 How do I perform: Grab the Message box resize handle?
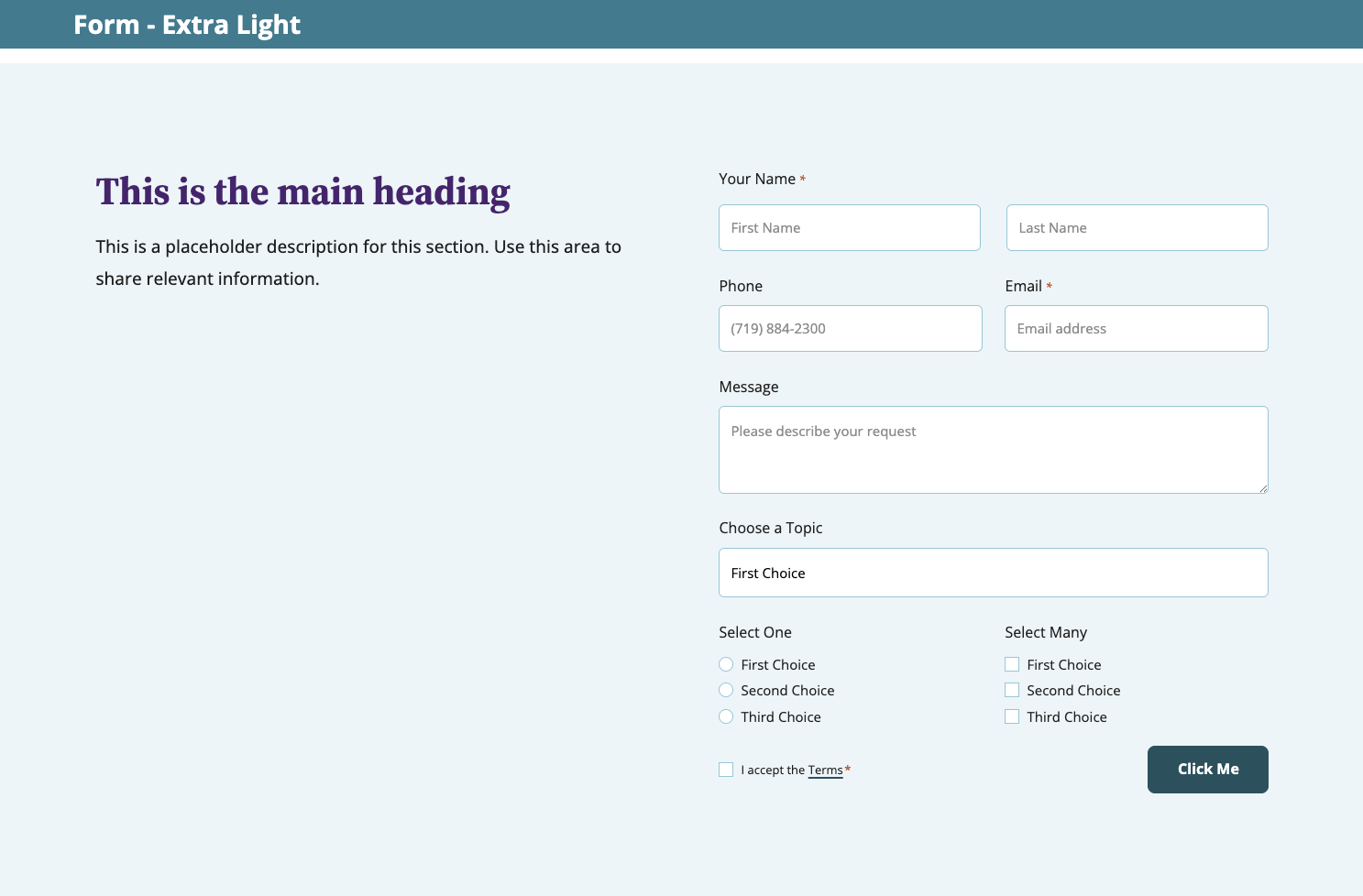pyautogui.click(x=1263, y=488)
